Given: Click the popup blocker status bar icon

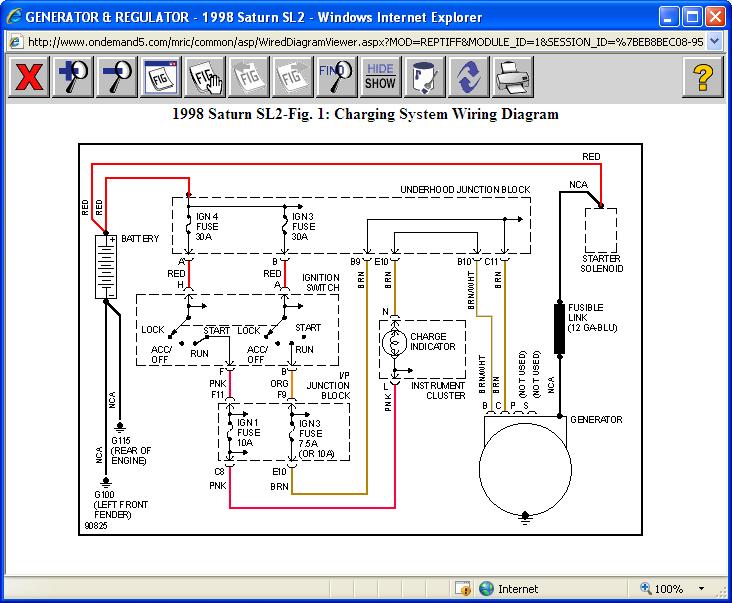Looking at the screenshot, I should [x=462, y=589].
